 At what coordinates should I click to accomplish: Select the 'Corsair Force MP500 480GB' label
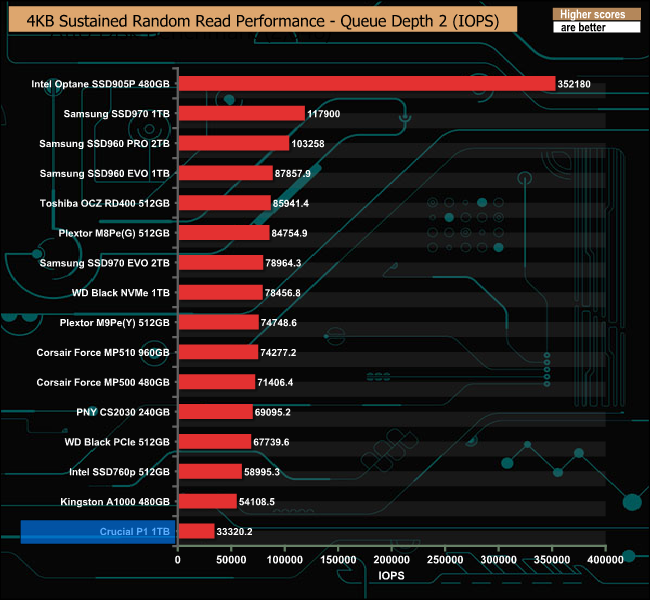pyautogui.click(x=103, y=382)
